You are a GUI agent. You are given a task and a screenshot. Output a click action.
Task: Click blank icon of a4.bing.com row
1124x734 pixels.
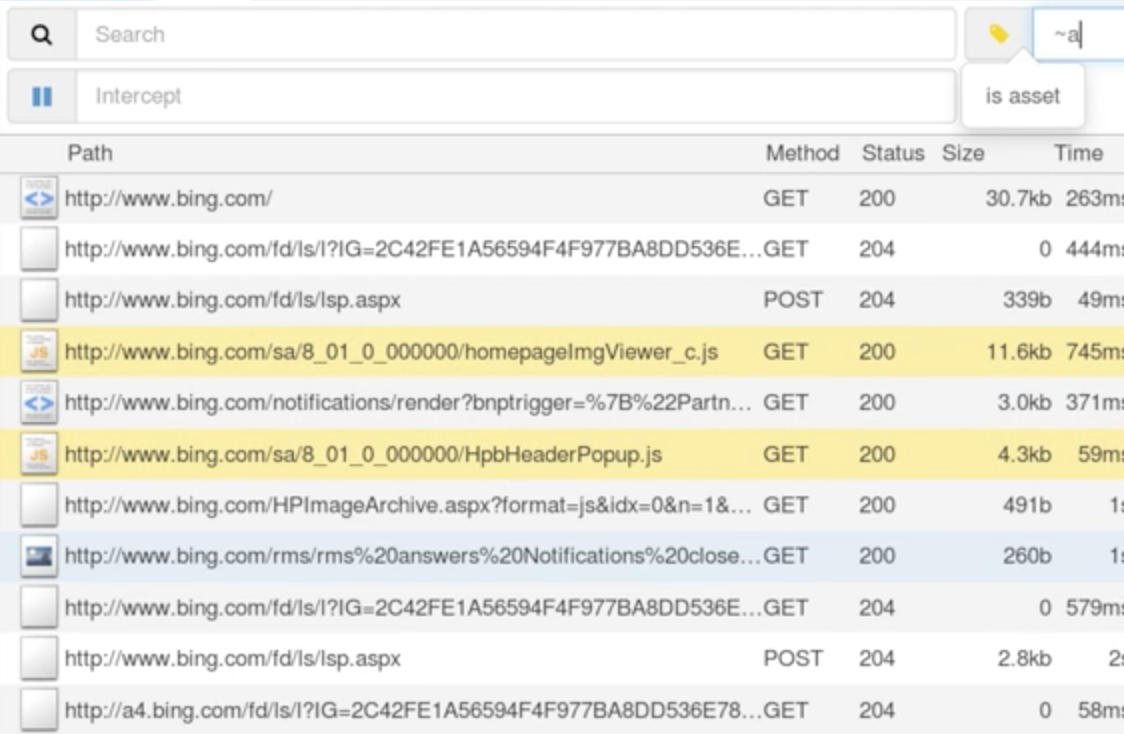point(39,710)
